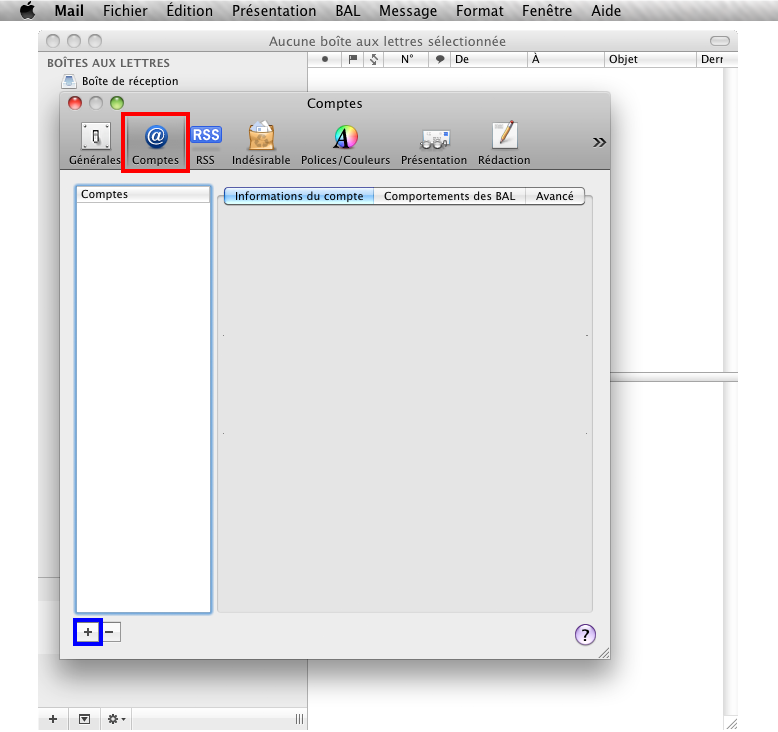
Task: Open the BAL menu
Action: click(x=348, y=10)
